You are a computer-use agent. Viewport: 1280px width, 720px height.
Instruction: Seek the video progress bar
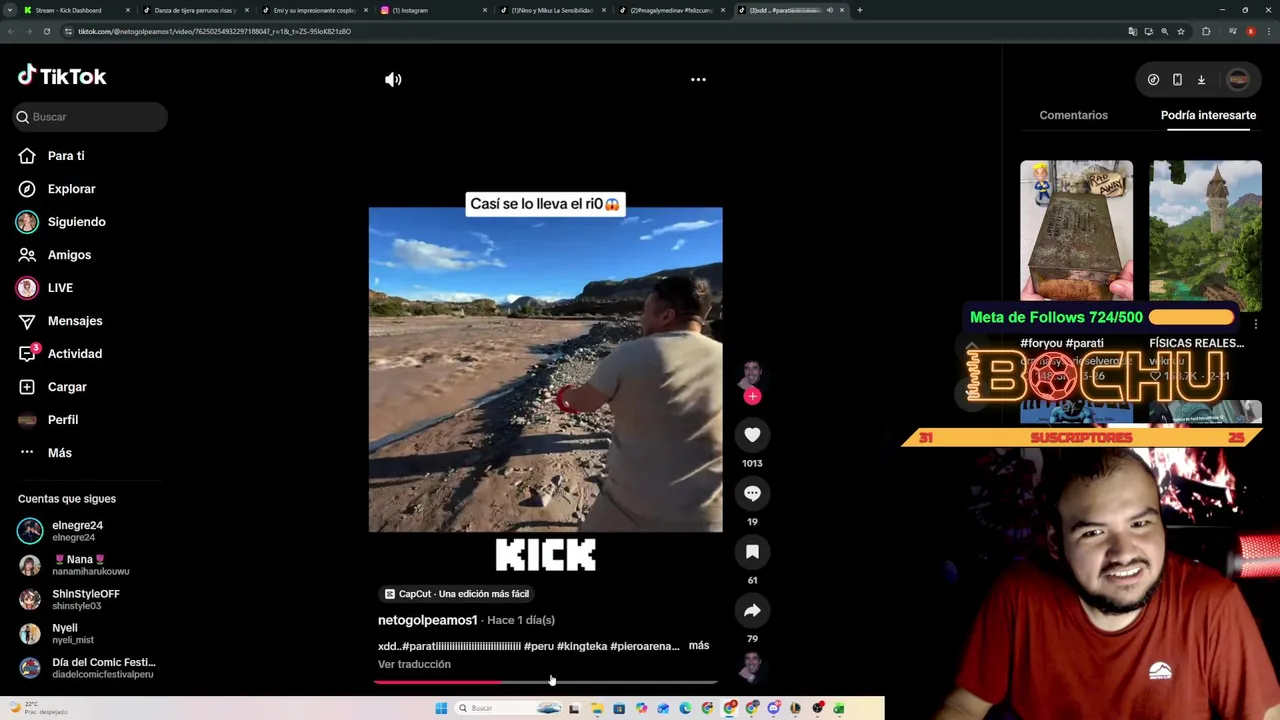click(546, 682)
